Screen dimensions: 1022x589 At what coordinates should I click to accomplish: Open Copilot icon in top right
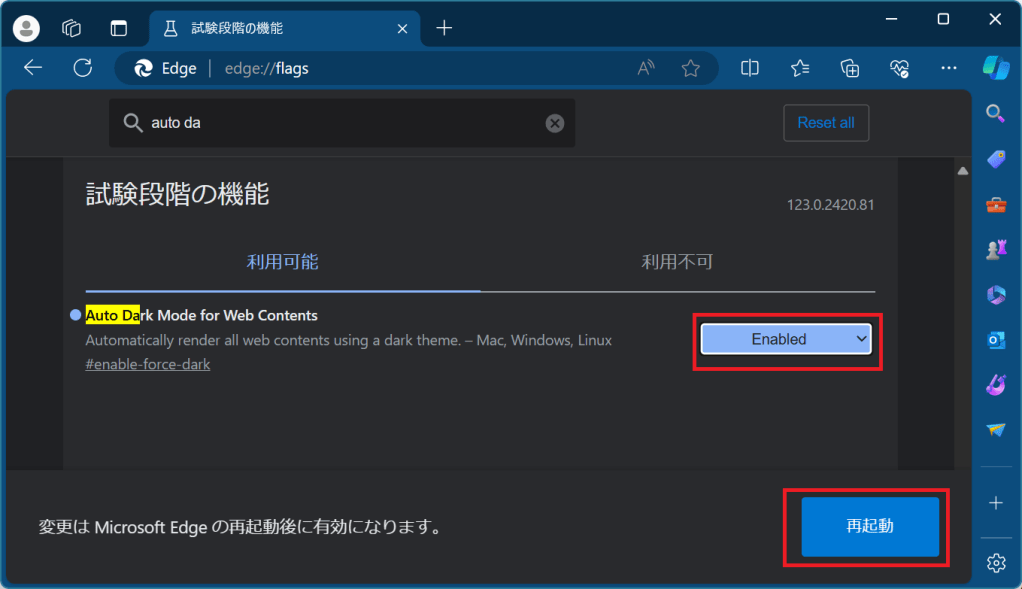[x=995, y=68]
